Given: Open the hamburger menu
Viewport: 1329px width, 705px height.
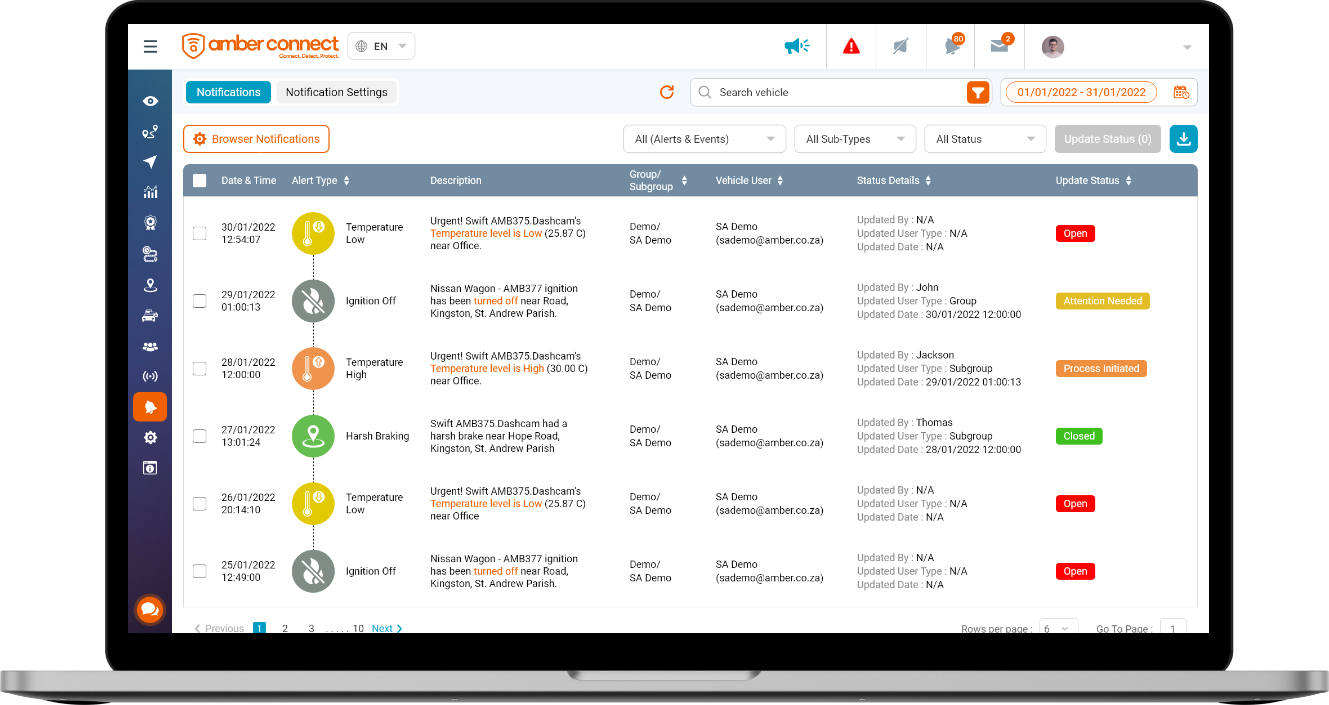Looking at the screenshot, I should pos(150,46).
